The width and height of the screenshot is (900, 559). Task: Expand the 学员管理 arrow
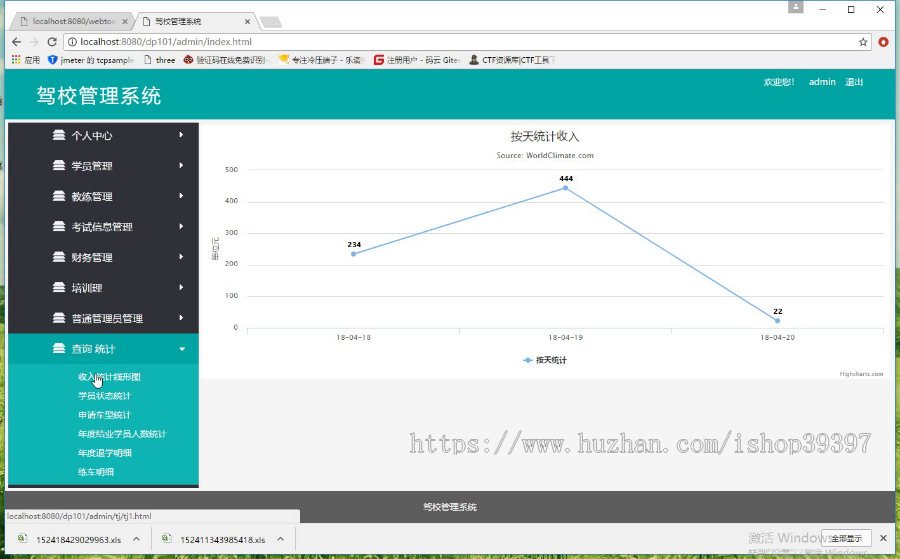tap(181, 165)
